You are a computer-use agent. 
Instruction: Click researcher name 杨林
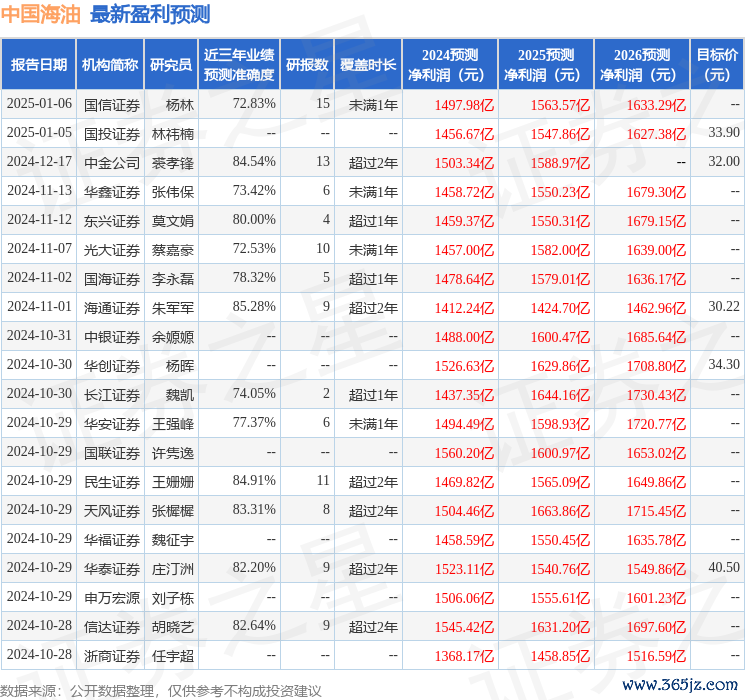pyautogui.click(x=180, y=105)
